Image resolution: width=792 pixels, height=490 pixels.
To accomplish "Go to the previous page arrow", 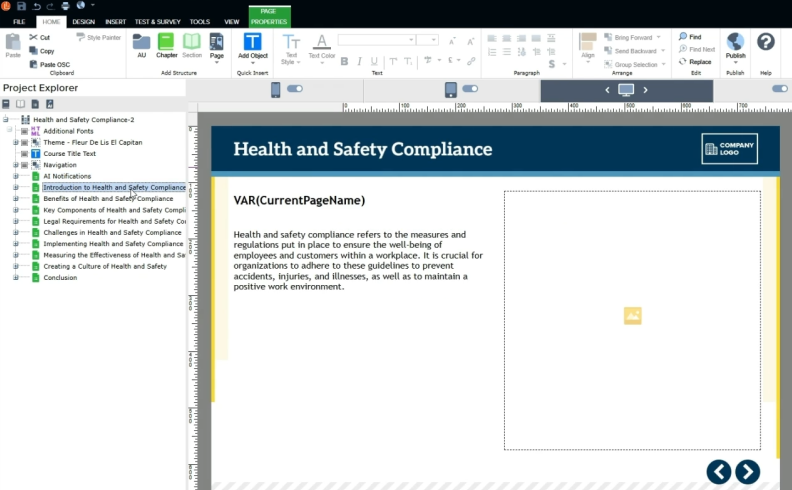I will (718, 472).
